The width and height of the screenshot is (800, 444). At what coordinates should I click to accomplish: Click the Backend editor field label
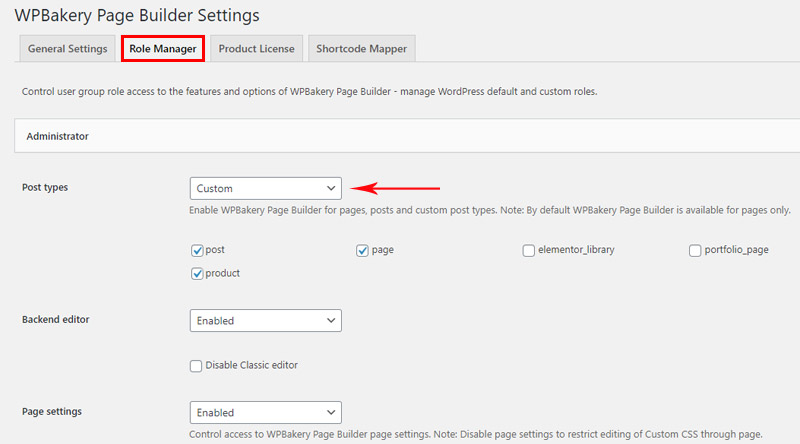point(56,319)
